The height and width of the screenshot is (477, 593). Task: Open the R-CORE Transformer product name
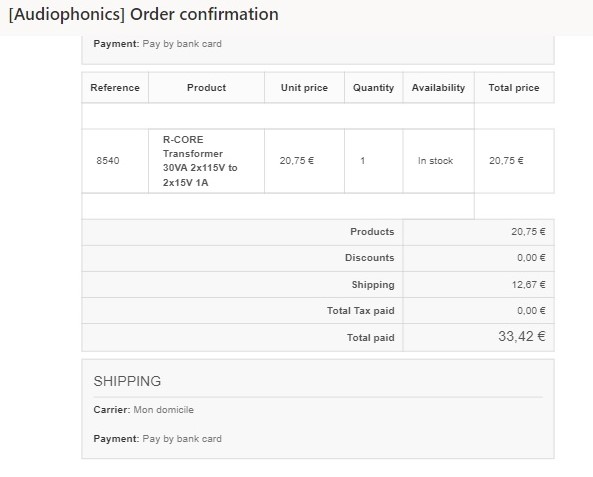click(x=200, y=161)
